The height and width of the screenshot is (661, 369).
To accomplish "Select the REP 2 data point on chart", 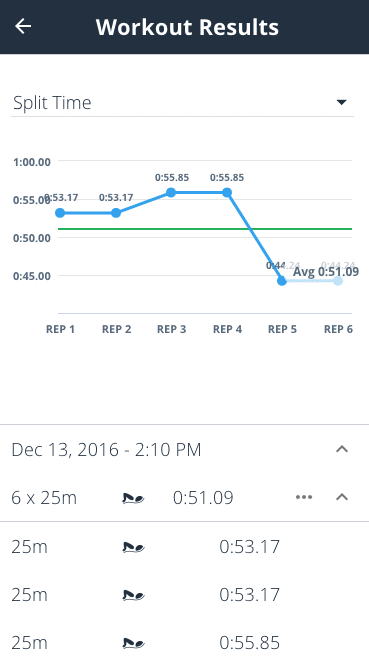I will tap(116, 213).
